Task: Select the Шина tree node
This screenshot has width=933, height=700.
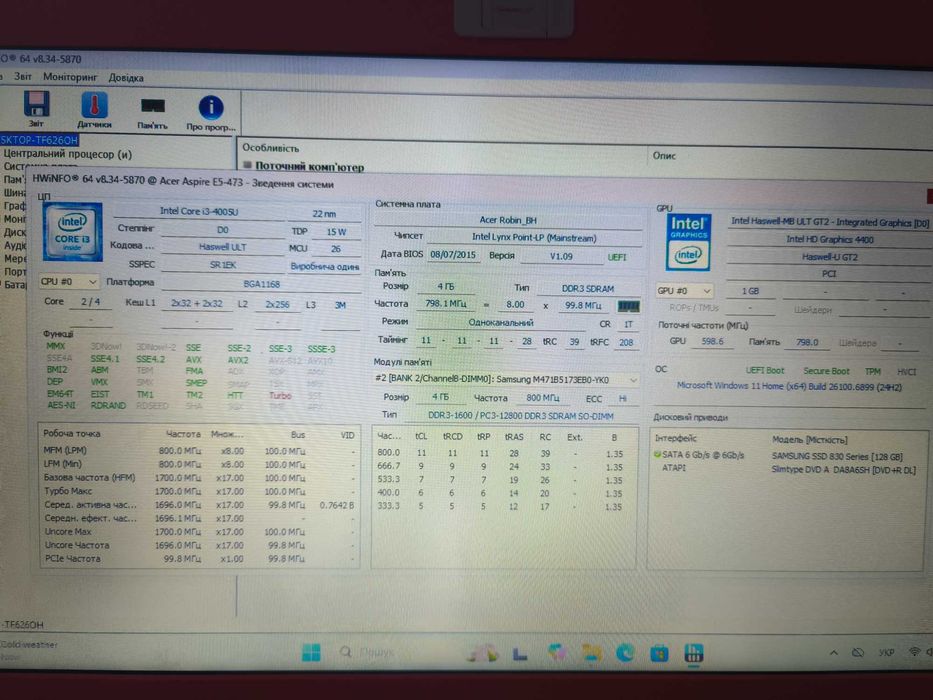Action: pyautogui.click(x=15, y=192)
